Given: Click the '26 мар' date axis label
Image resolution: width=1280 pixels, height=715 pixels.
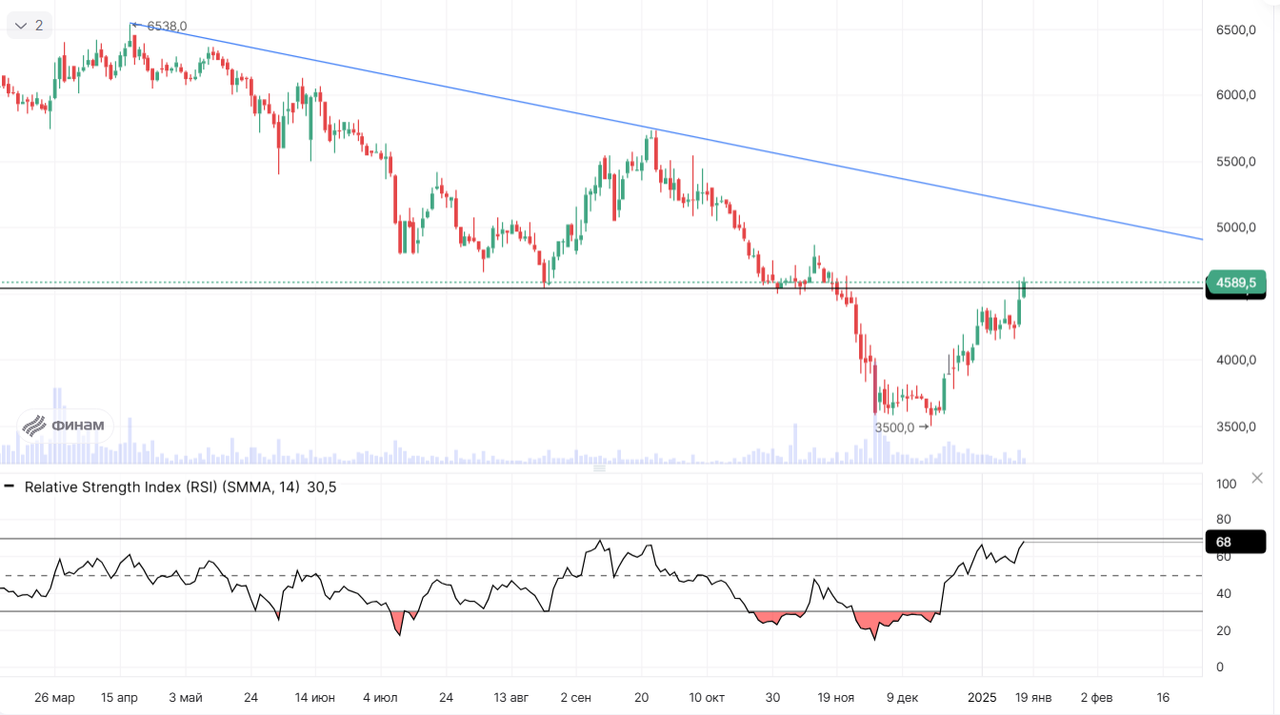Looking at the screenshot, I should [54, 697].
